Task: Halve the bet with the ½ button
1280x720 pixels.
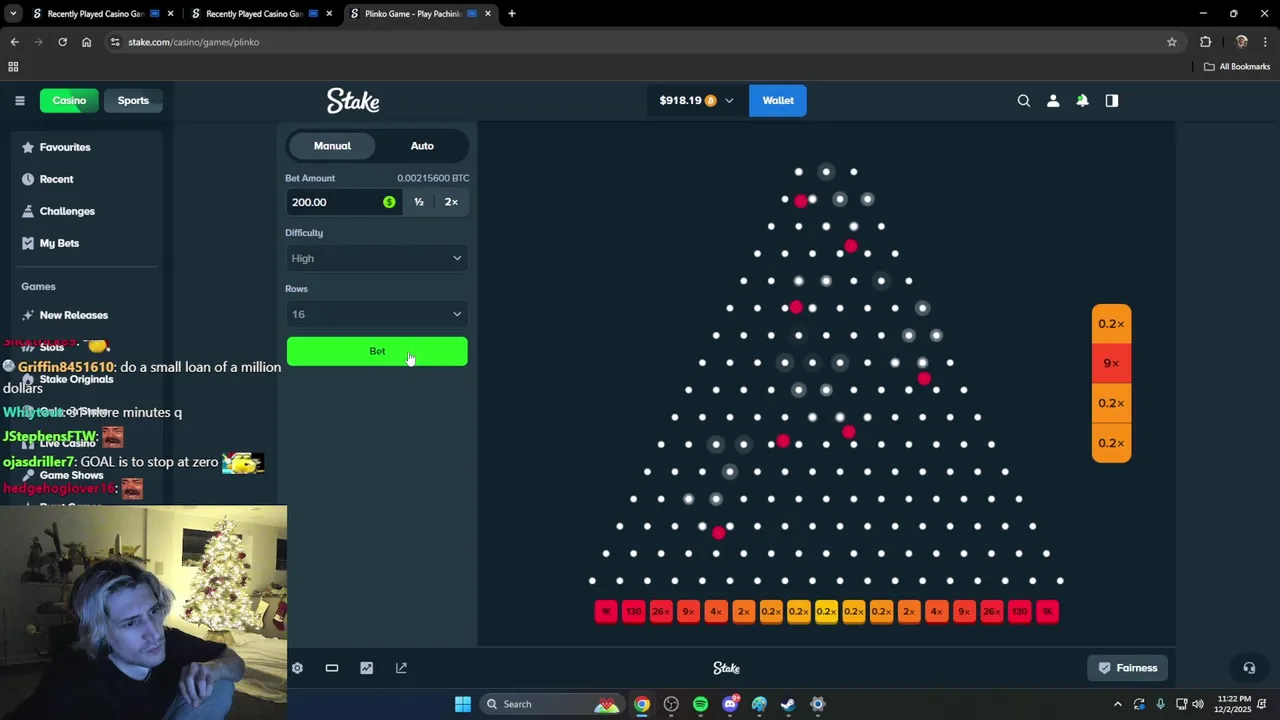Action: click(x=419, y=202)
